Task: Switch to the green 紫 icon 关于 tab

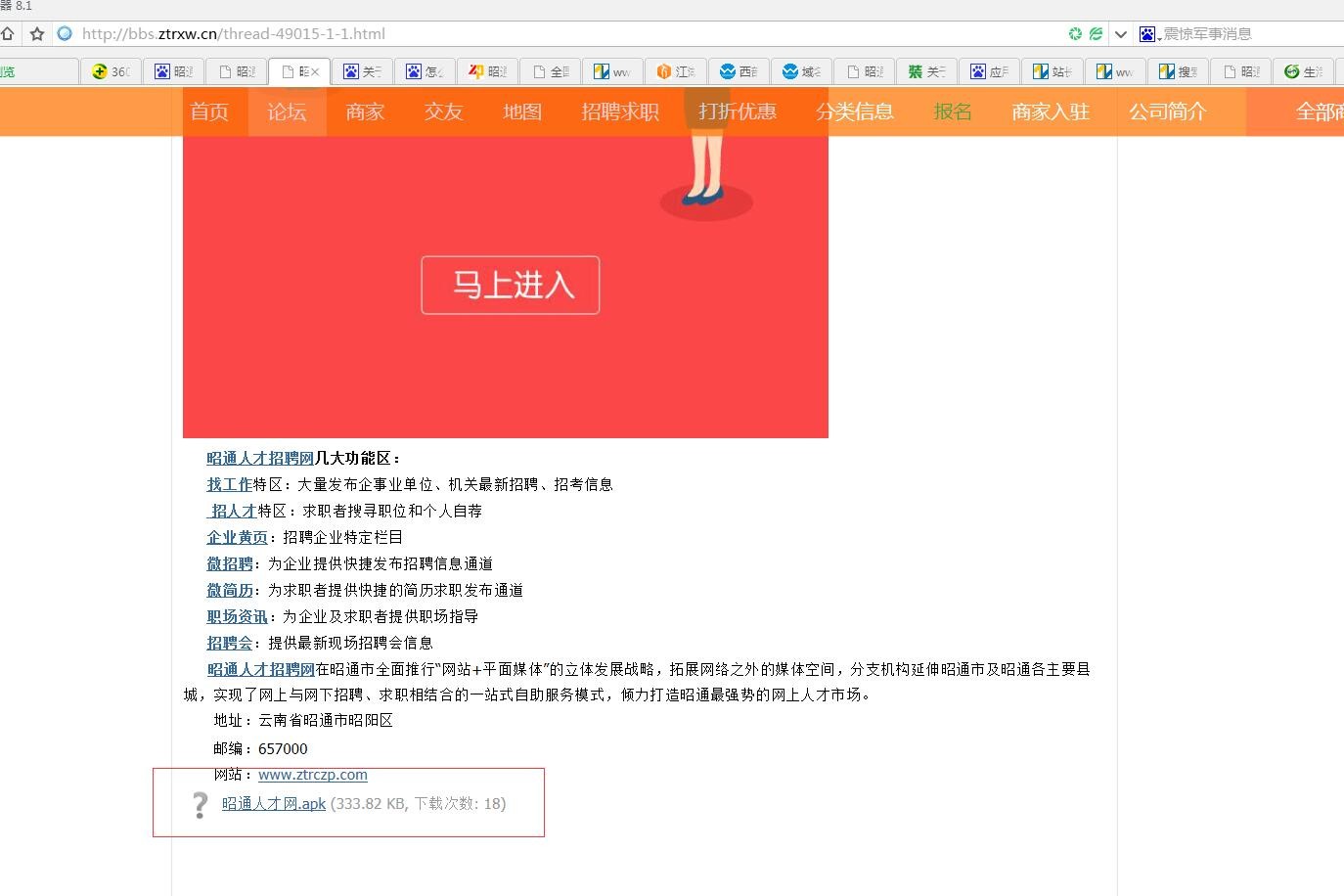Action: pyautogui.click(x=925, y=71)
